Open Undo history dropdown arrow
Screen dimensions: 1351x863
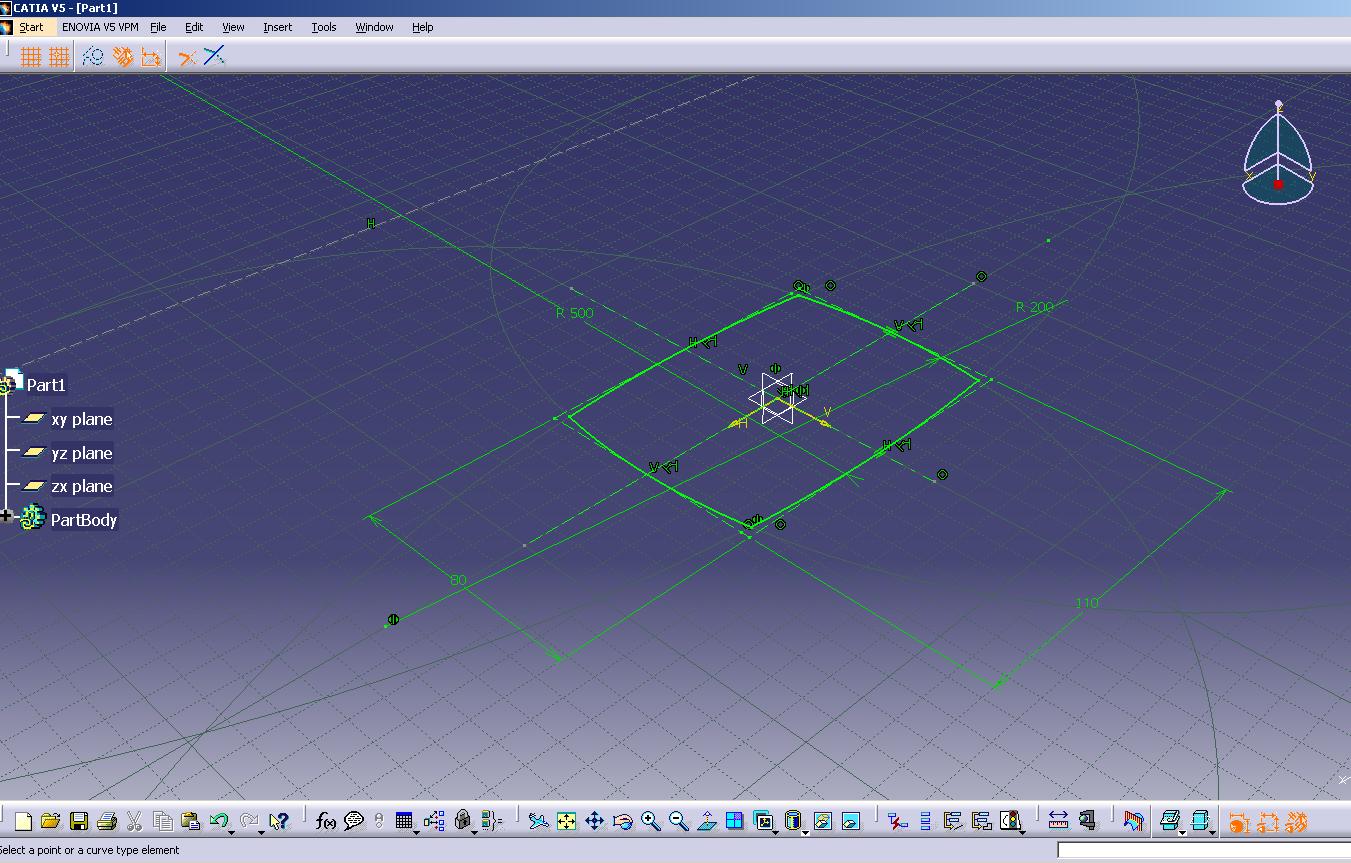click(231, 832)
